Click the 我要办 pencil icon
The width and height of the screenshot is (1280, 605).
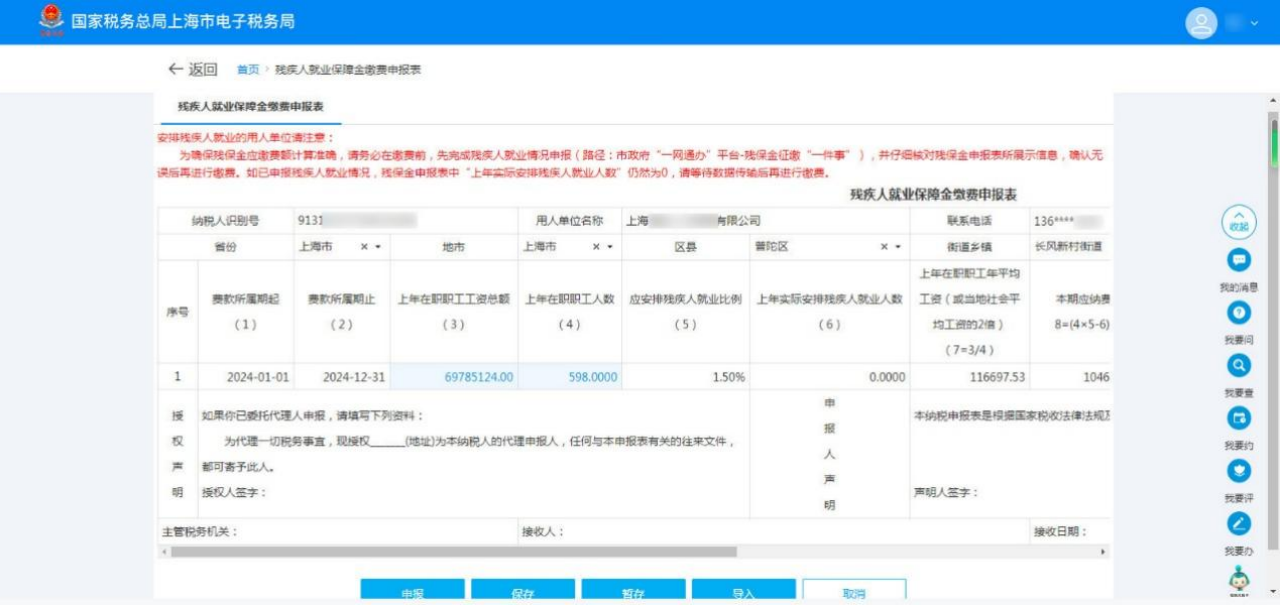click(x=1239, y=523)
